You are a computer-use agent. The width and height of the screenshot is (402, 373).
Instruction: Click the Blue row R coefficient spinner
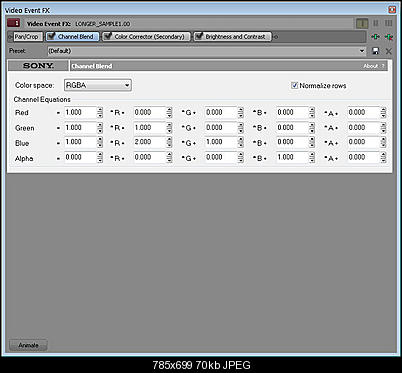[x=100, y=142]
